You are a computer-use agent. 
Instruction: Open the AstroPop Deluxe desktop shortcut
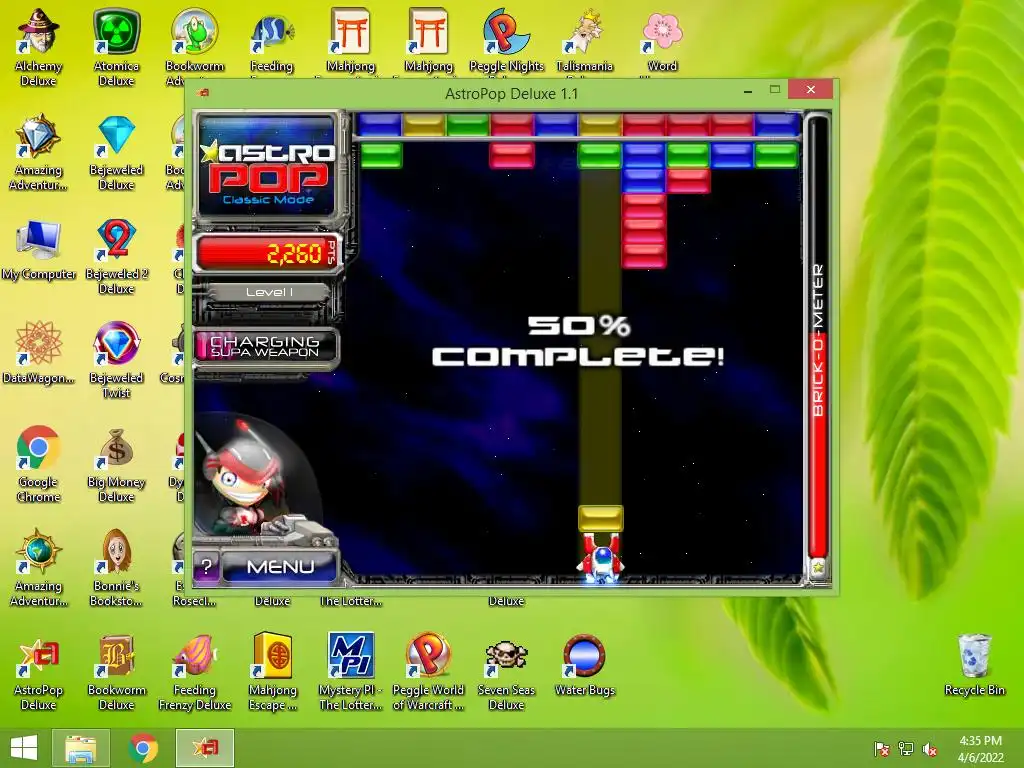click(x=39, y=673)
